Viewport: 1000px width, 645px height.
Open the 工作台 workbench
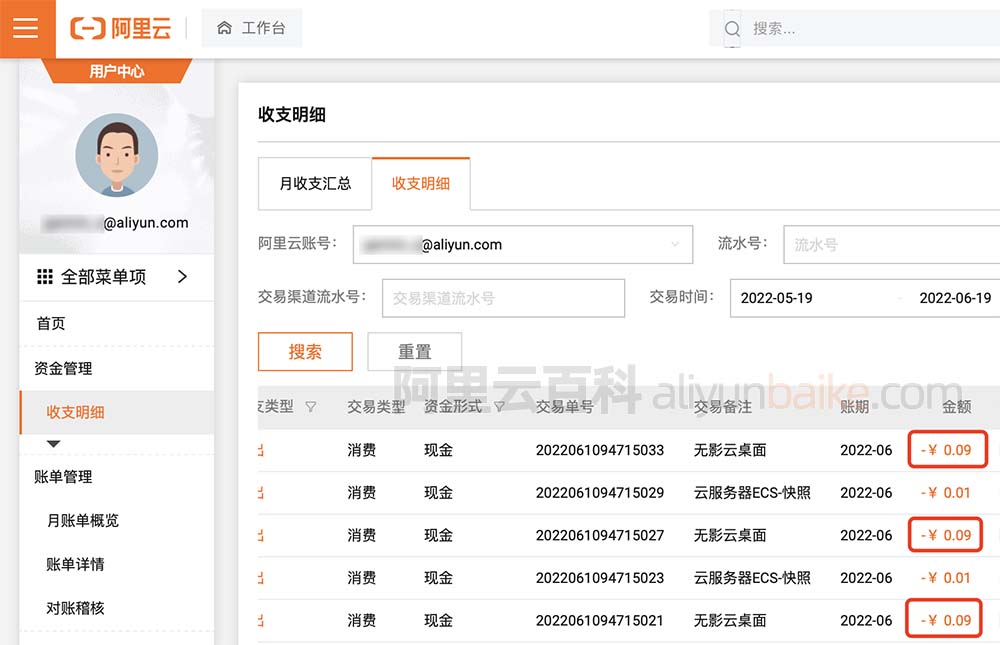[251, 28]
